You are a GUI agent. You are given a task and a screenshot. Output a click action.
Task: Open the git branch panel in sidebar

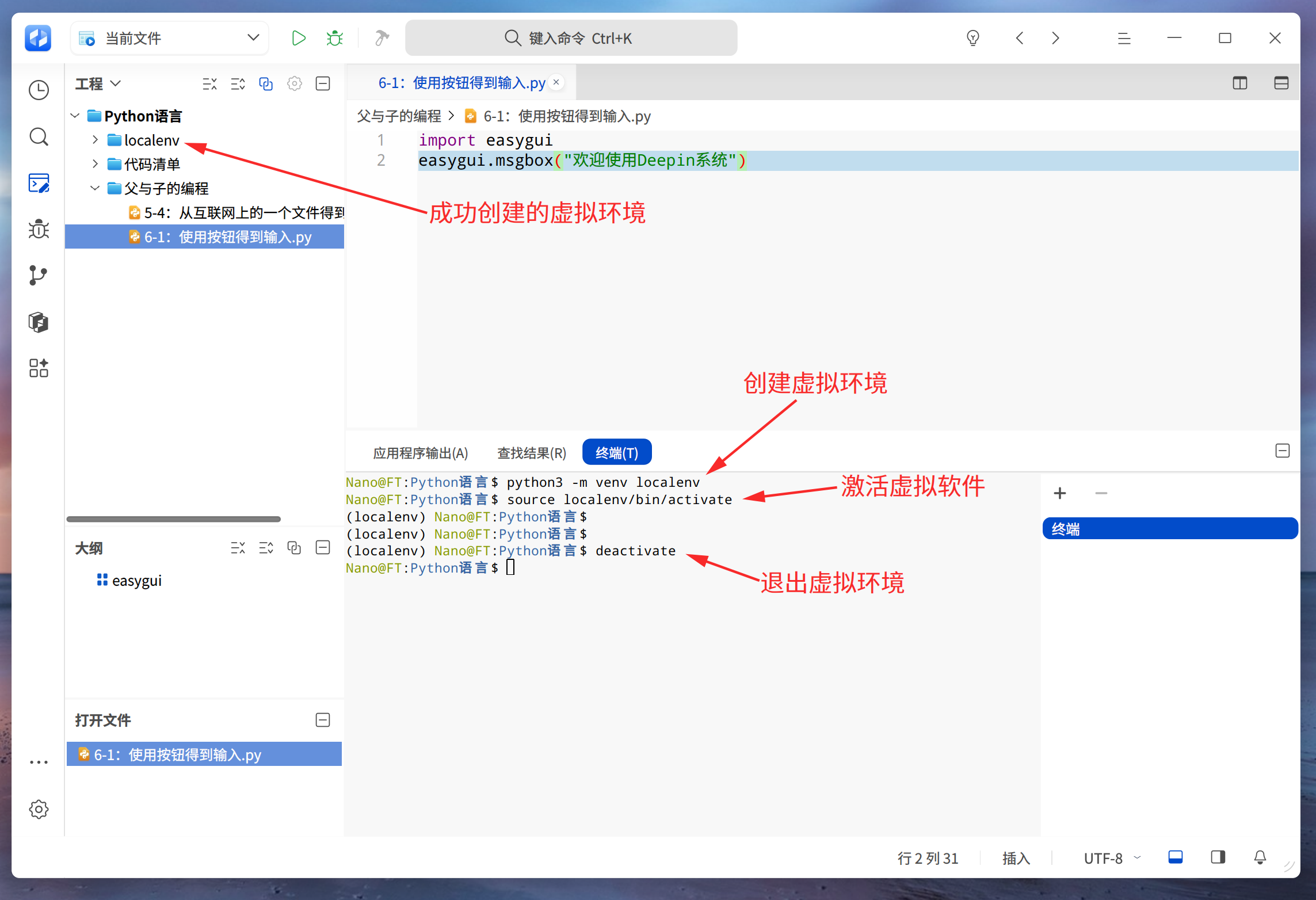click(39, 276)
